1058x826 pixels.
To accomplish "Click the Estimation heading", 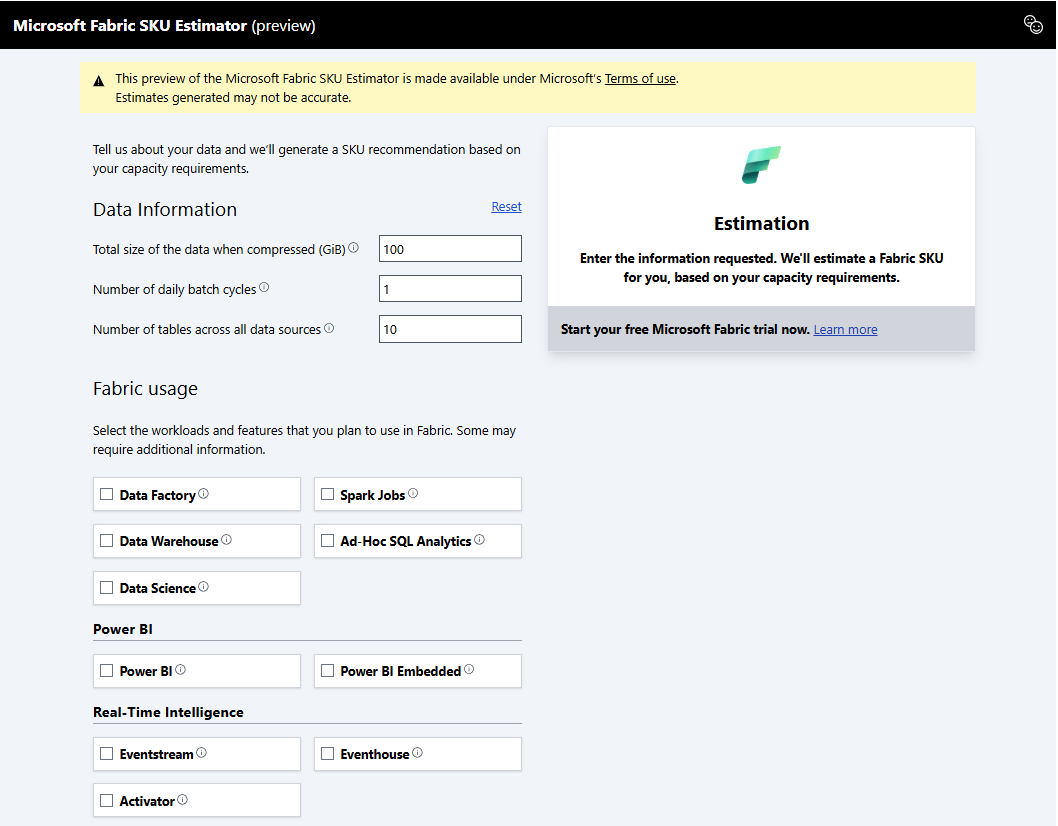I will point(761,223).
